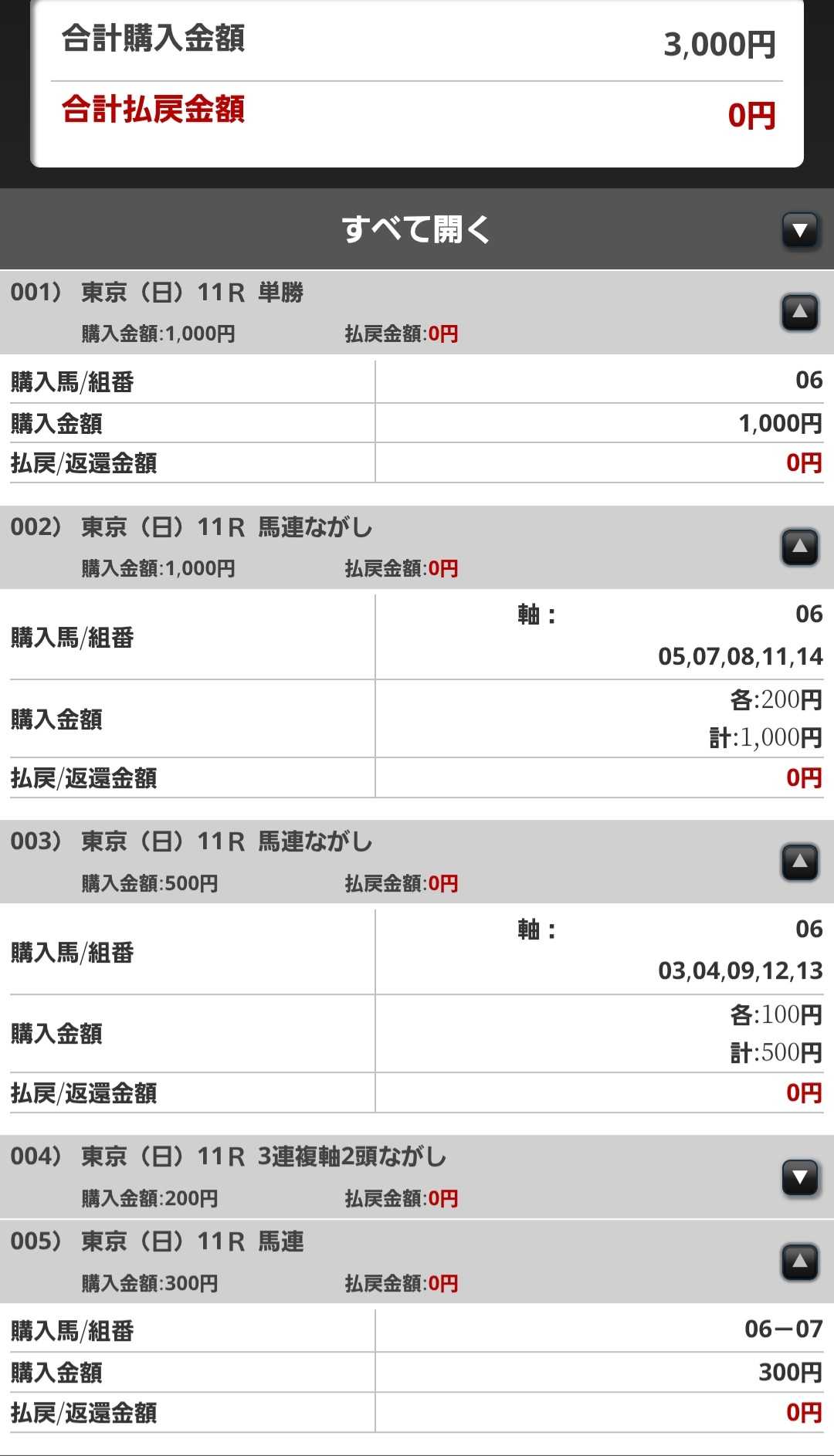Tap the 購入金額:200円 text in bet 004

[150, 1198]
